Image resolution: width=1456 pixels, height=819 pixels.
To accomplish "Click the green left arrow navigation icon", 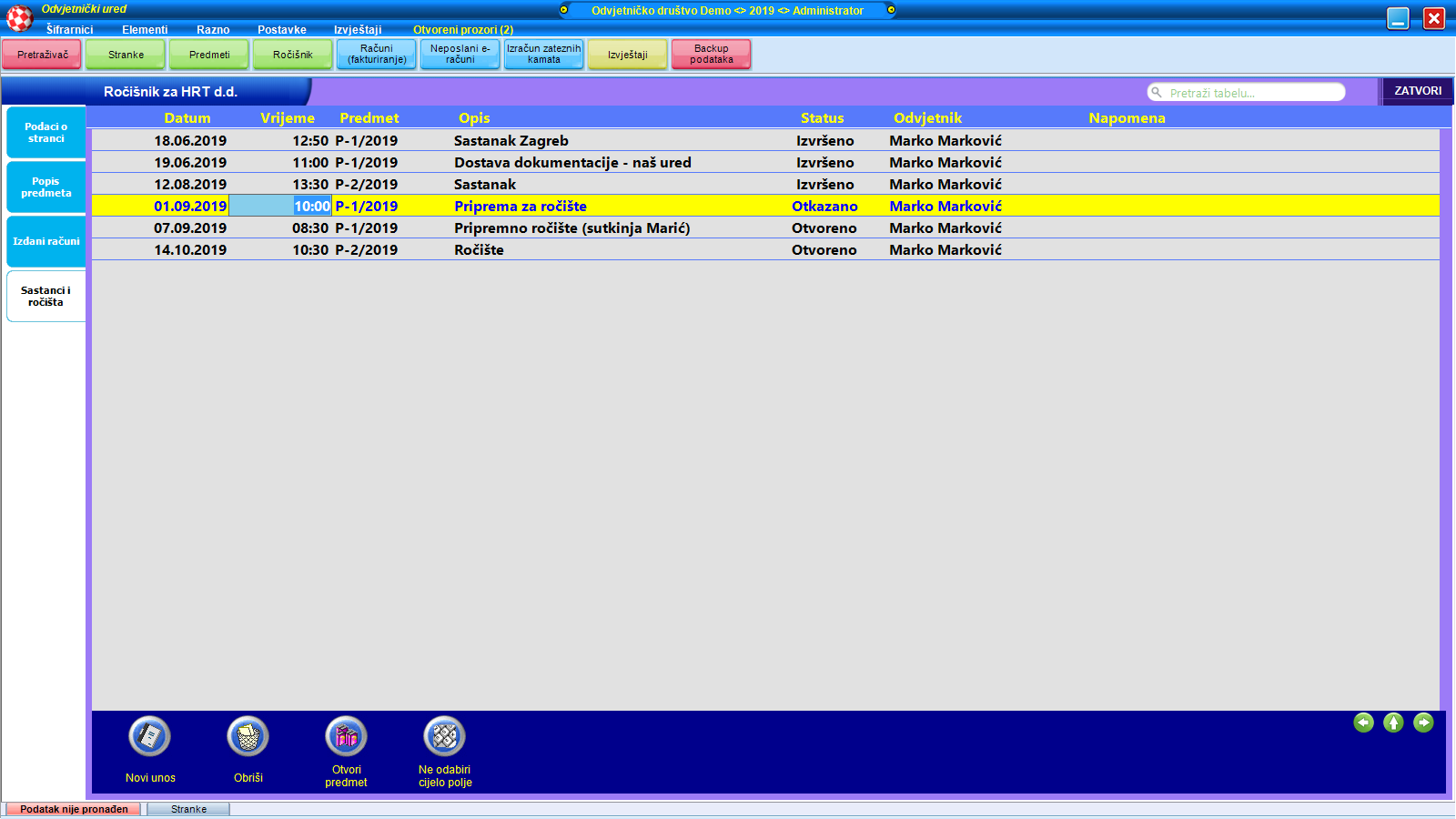I will click(x=1363, y=723).
